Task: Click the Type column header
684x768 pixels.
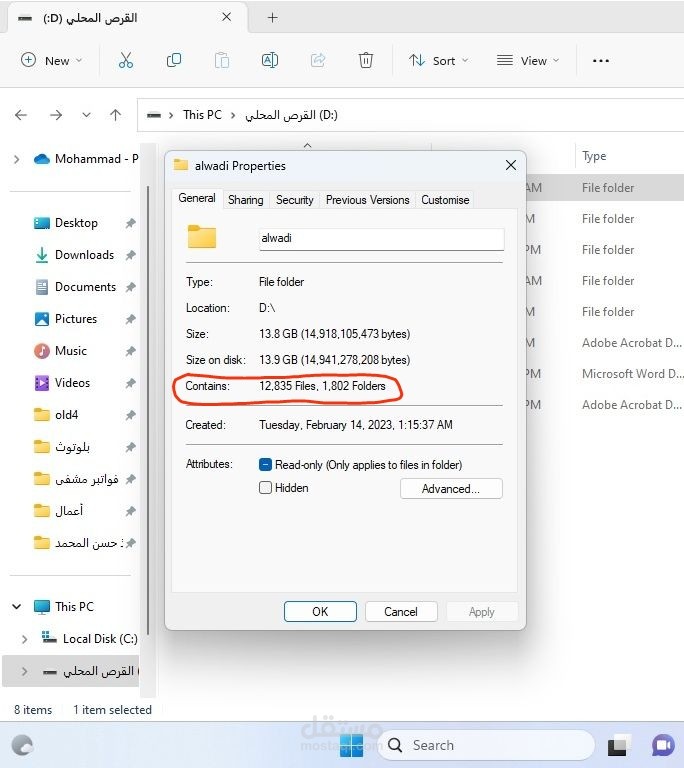Action: 594,156
